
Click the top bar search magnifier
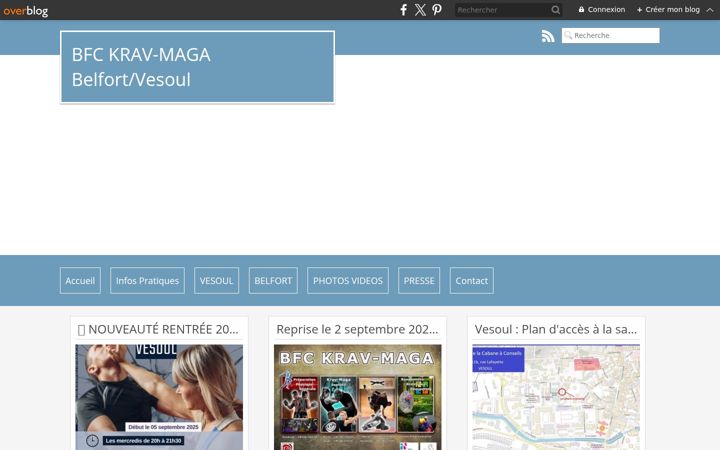coord(555,10)
